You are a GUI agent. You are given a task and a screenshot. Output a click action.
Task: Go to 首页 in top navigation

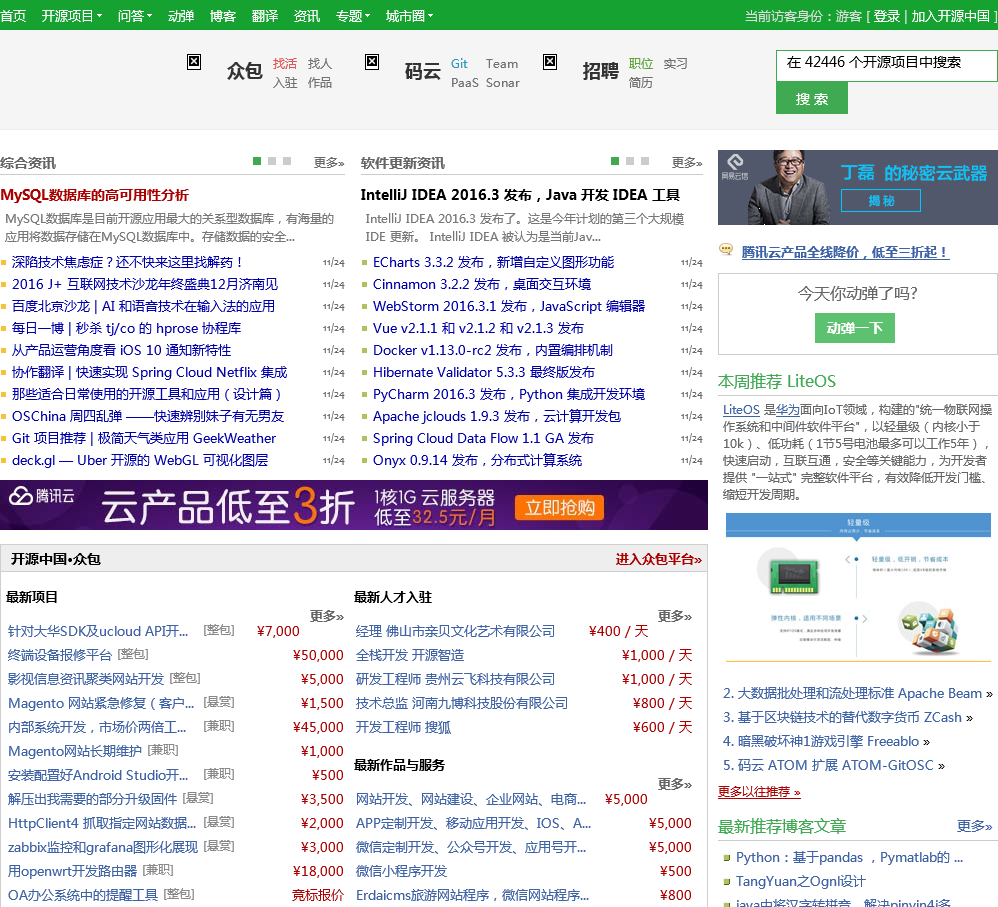(x=13, y=16)
